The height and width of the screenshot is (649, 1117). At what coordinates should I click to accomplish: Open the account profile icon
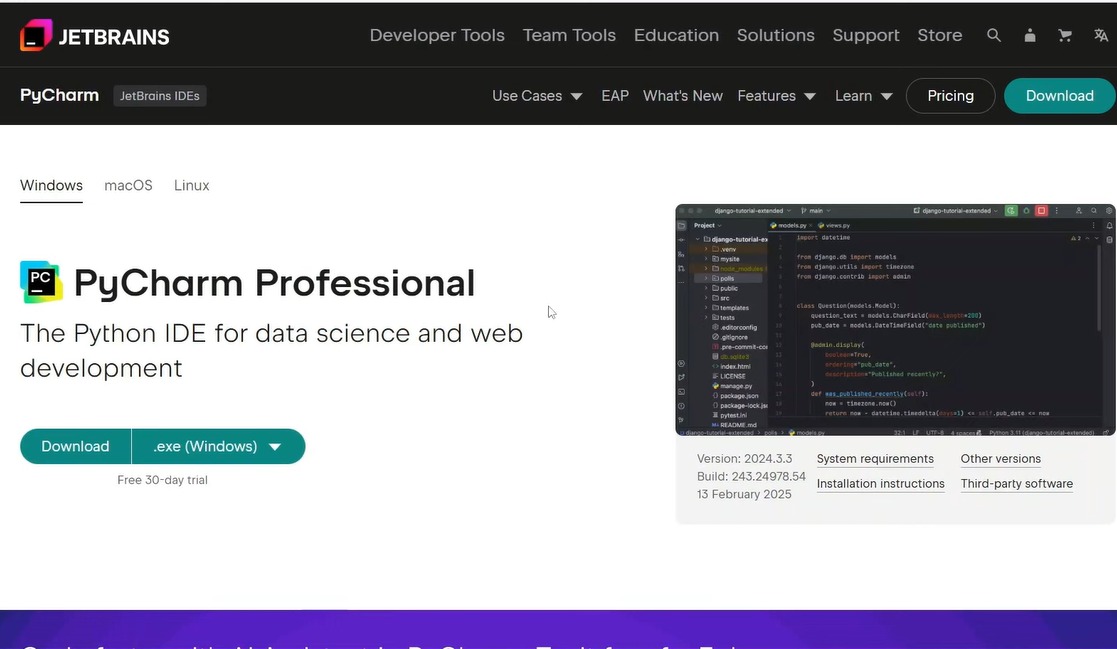pyautogui.click(x=1029, y=36)
